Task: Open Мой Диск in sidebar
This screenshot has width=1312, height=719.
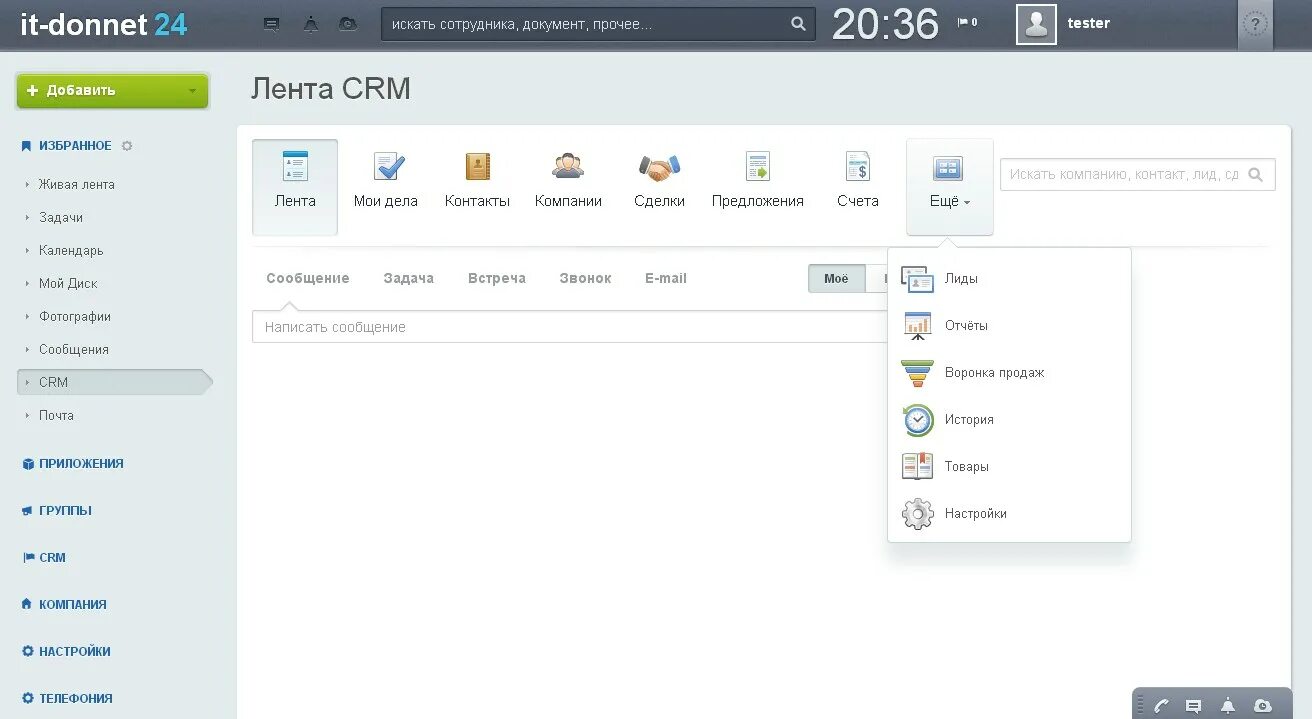Action: pos(68,284)
